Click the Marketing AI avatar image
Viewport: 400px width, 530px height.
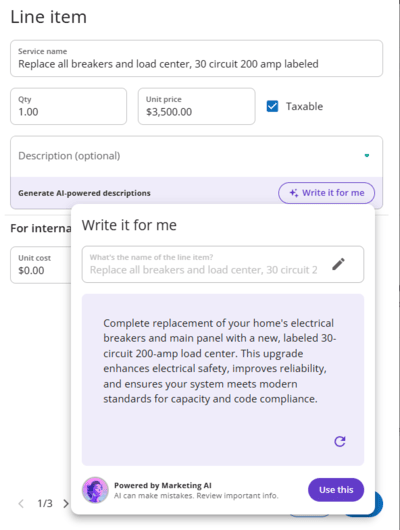click(95, 490)
